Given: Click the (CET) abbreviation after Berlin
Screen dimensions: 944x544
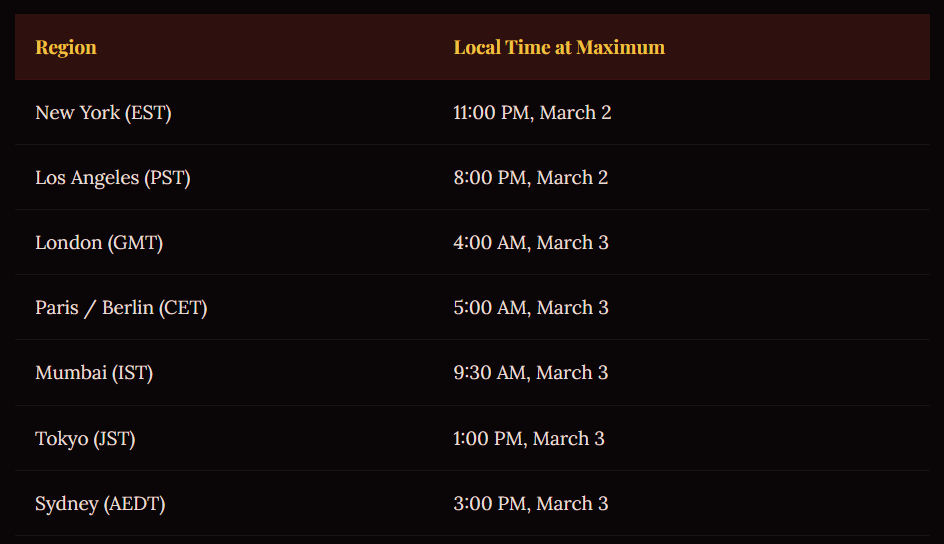Looking at the screenshot, I should (x=183, y=308).
